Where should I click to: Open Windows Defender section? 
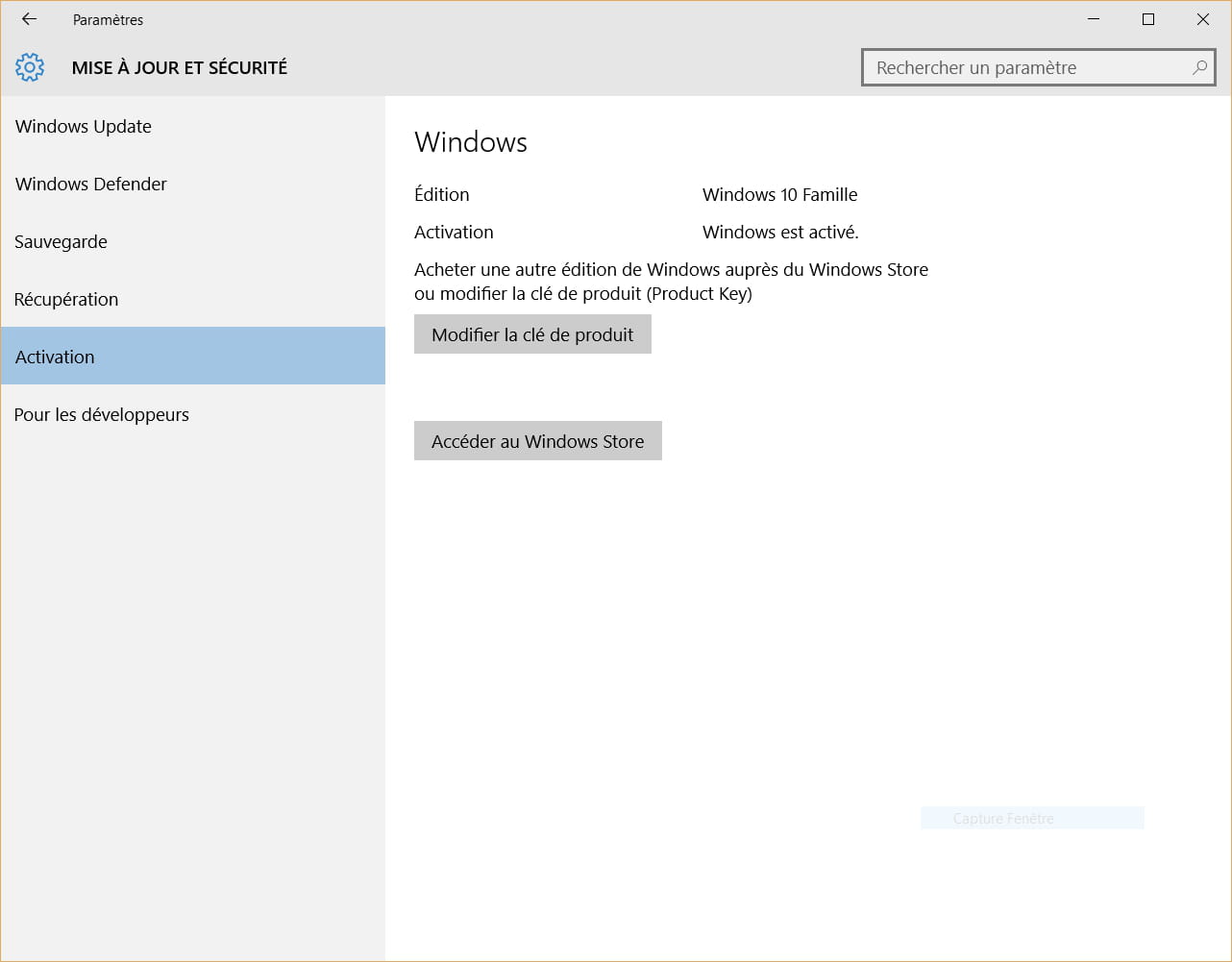(x=192, y=184)
